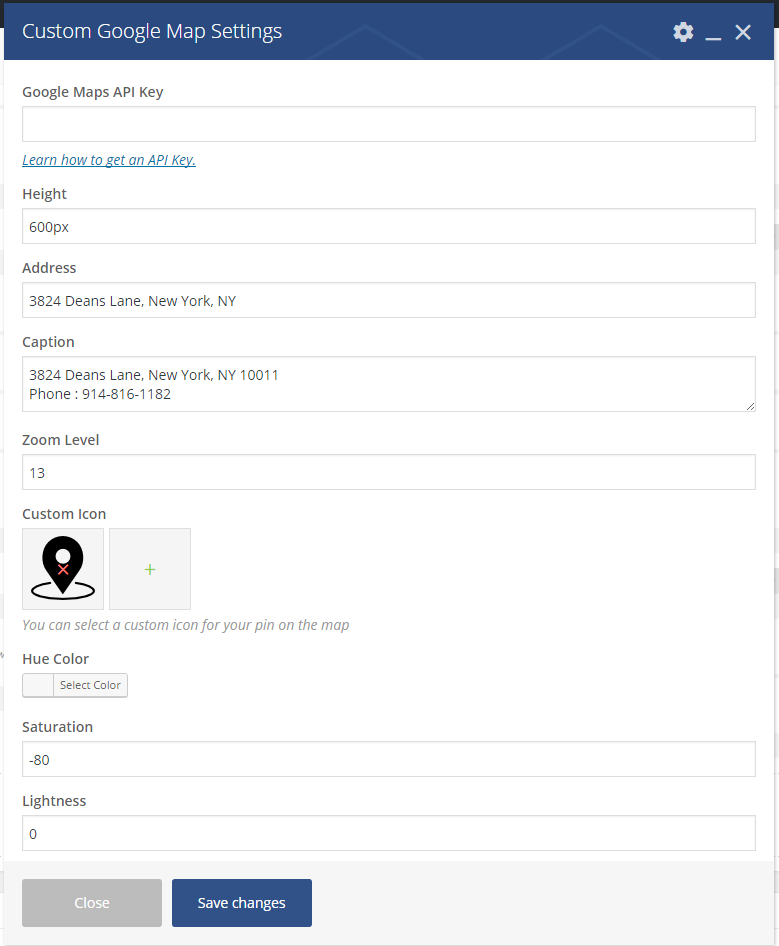Add a new custom icon with plus tile
The image size is (779, 946).
pyautogui.click(x=150, y=569)
